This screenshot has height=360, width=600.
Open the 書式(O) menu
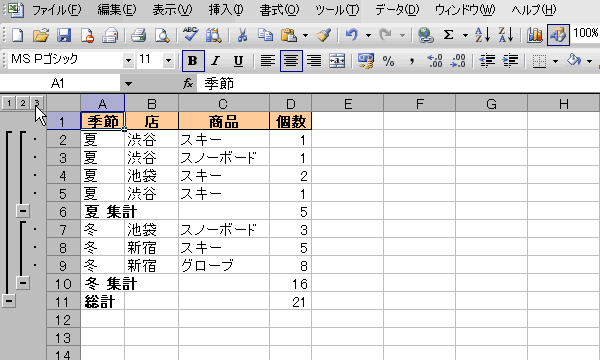click(279, 10)
